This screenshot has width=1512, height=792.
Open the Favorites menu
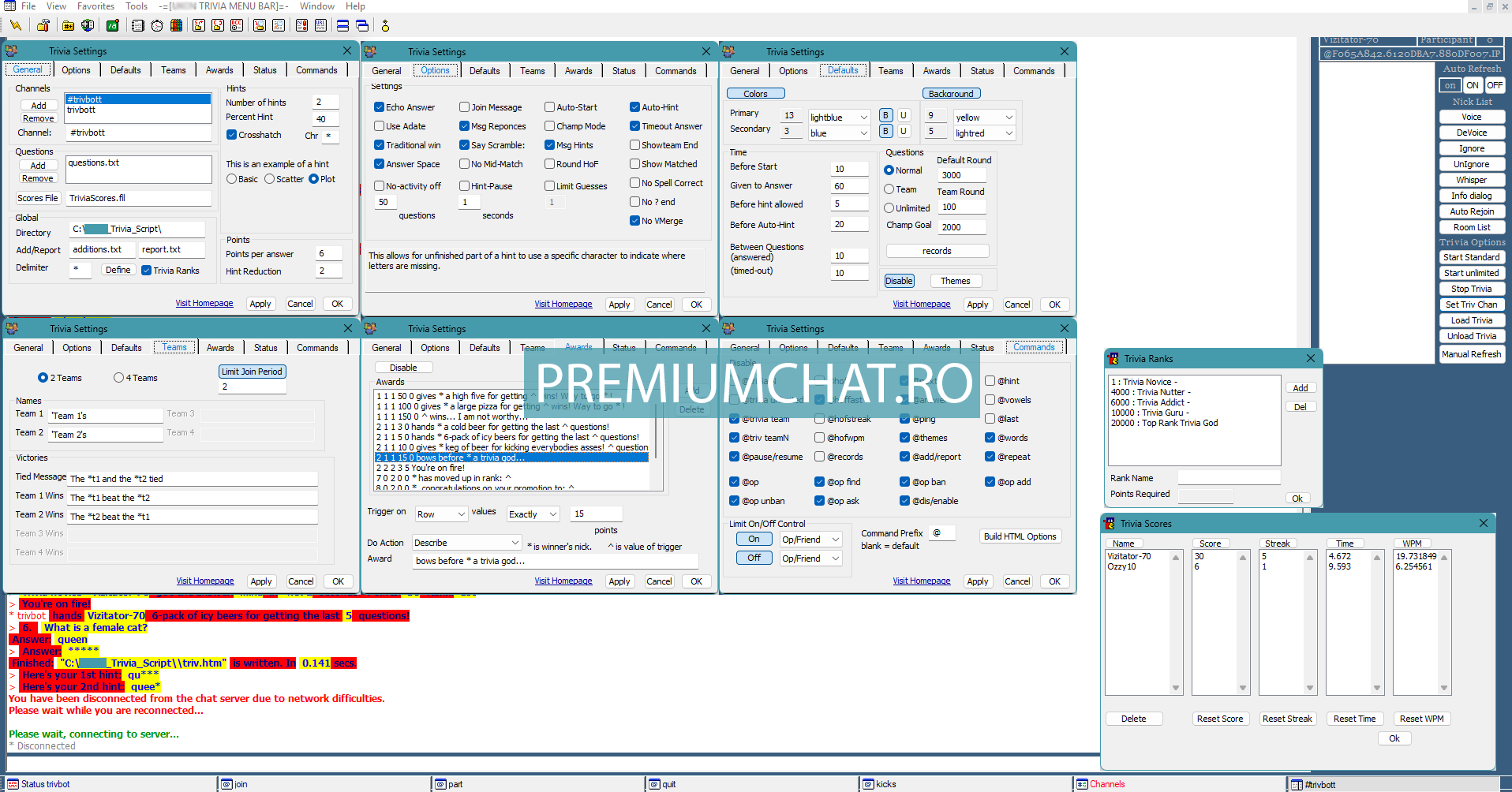pyautogui.click(x=95, y=6)
